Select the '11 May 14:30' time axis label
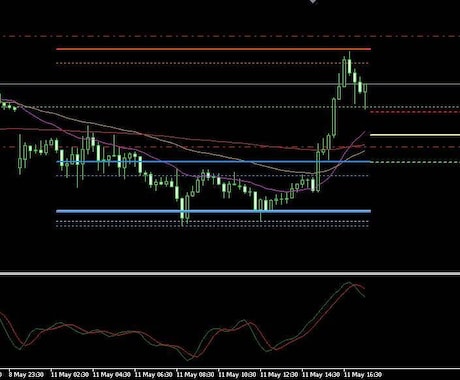This screenshot has width=460, height=380. (x=321, y=375)
